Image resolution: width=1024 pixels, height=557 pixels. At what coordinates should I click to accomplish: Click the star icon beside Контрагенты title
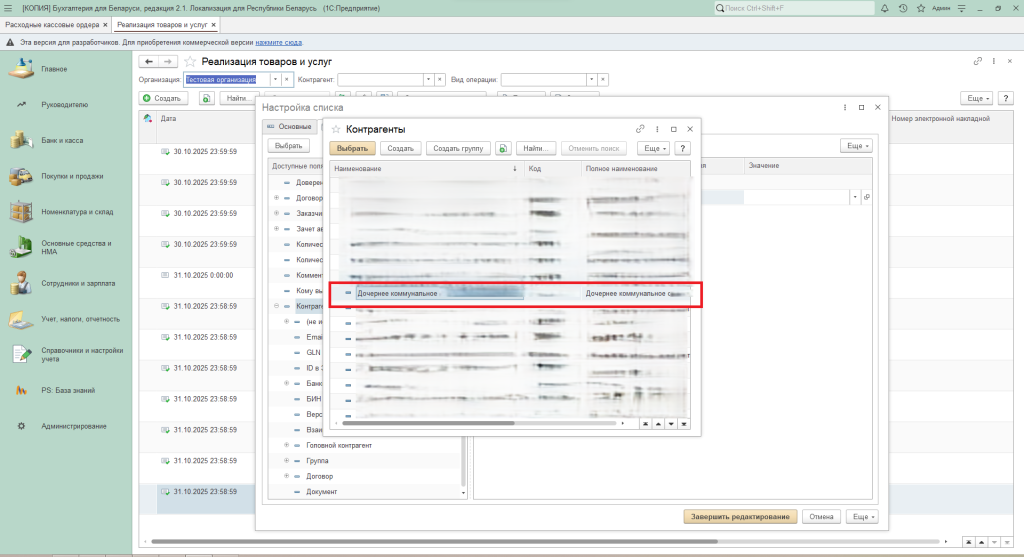point(336,129)
